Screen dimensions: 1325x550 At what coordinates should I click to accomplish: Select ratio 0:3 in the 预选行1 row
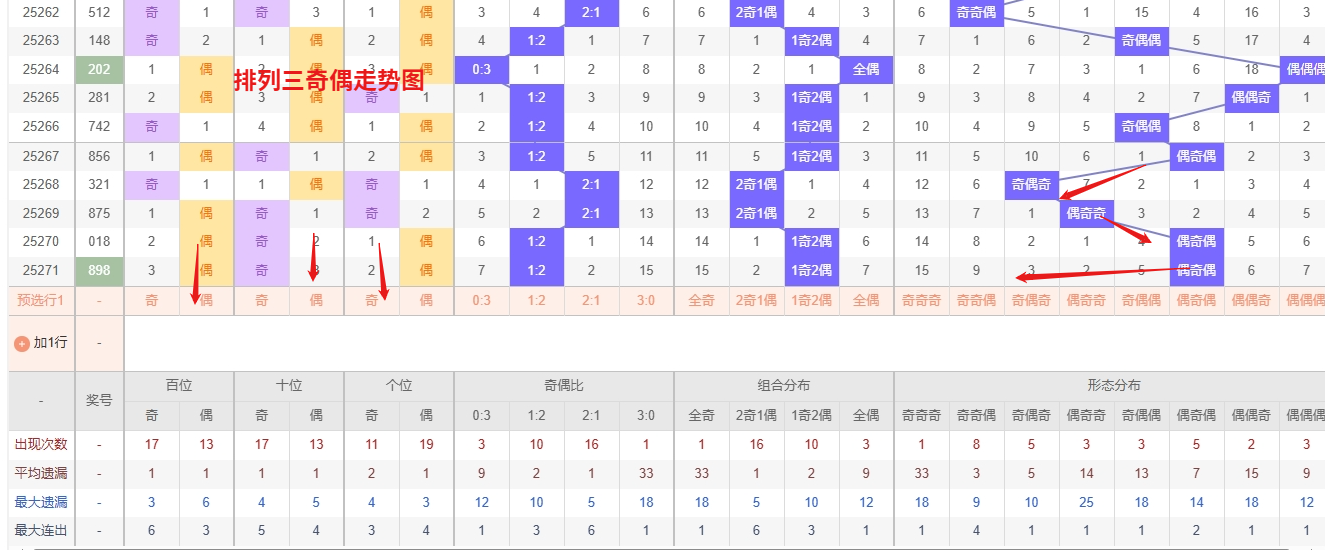481,300
